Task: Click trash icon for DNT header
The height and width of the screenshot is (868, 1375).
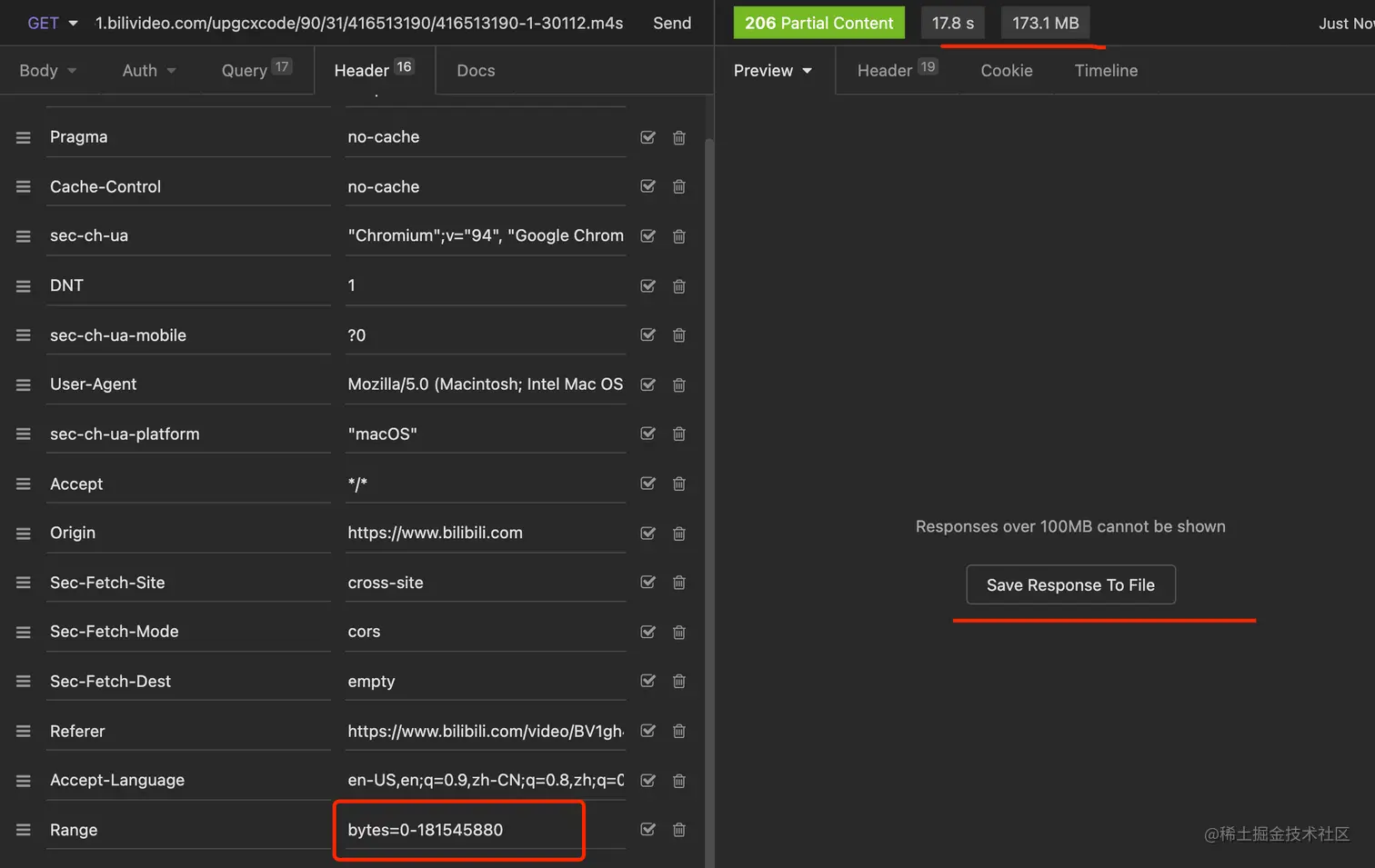Action: pyautogui.click(x=678, y=286)
